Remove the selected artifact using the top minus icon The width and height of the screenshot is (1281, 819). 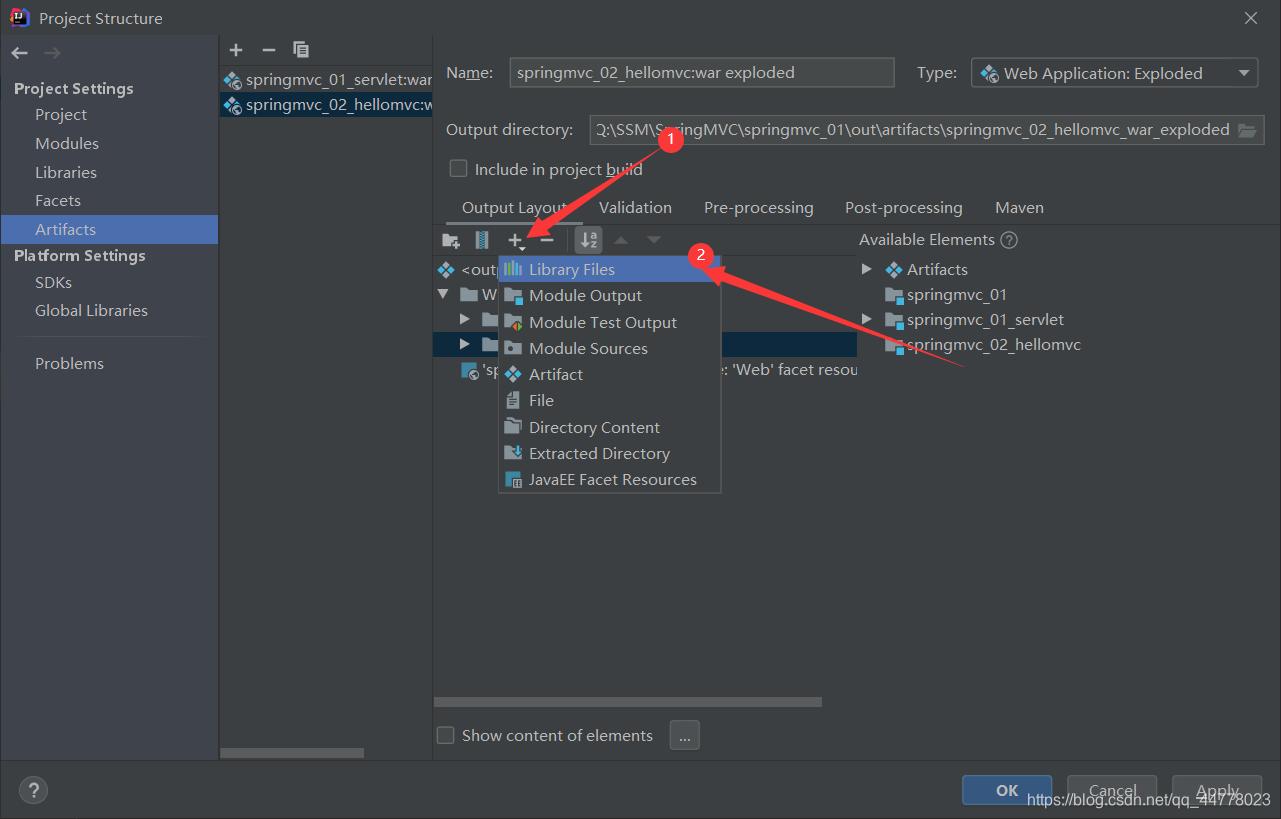268,49
